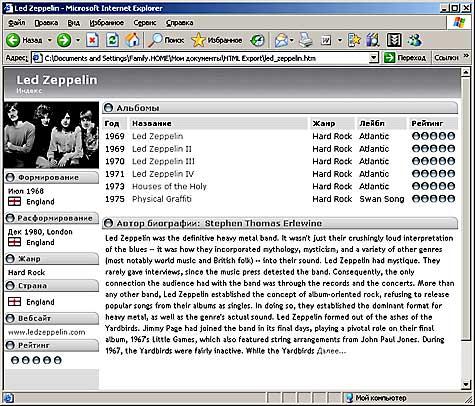The width and height of the screenshot is (475, 406).
Task: Collapse the Альбомы section header
Action: (x=280, y=108)
